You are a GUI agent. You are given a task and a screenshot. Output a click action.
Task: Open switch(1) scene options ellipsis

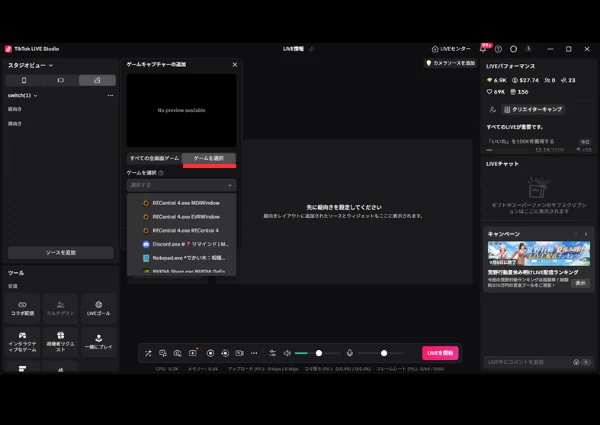click(x=110, y=96)
